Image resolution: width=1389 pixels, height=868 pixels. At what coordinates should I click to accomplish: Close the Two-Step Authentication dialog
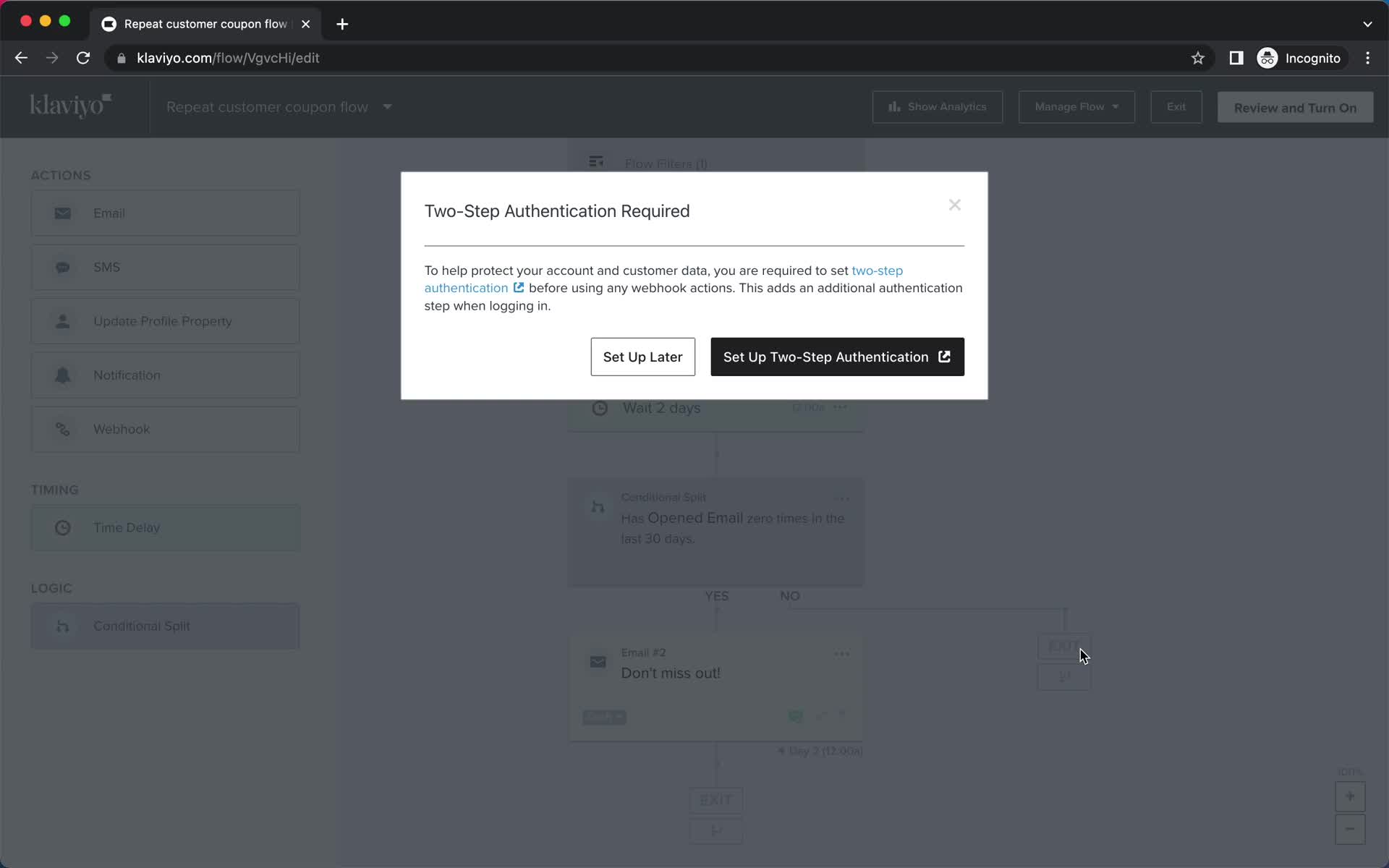(x=954, y=205)
